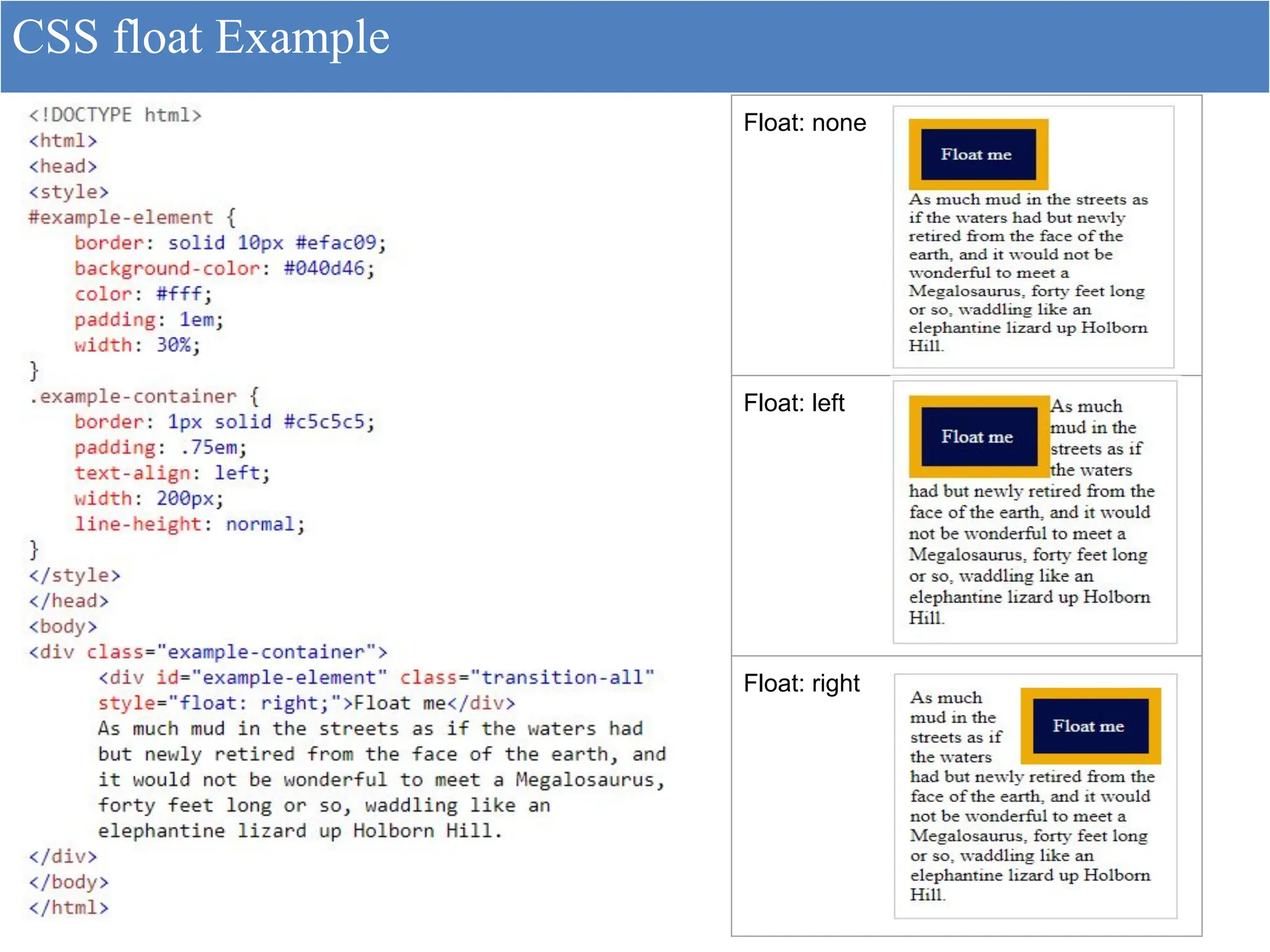Click the 'Float: right' label

pyautogui.click(x=801, y=684)
